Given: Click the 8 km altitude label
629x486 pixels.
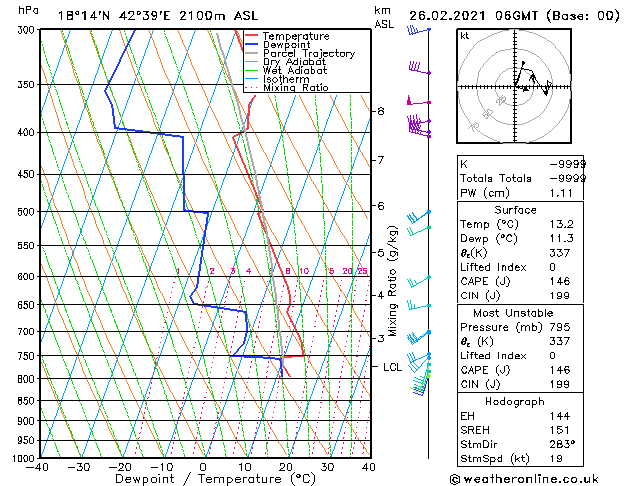Looking at the screenshot, I should click(381, 111).
